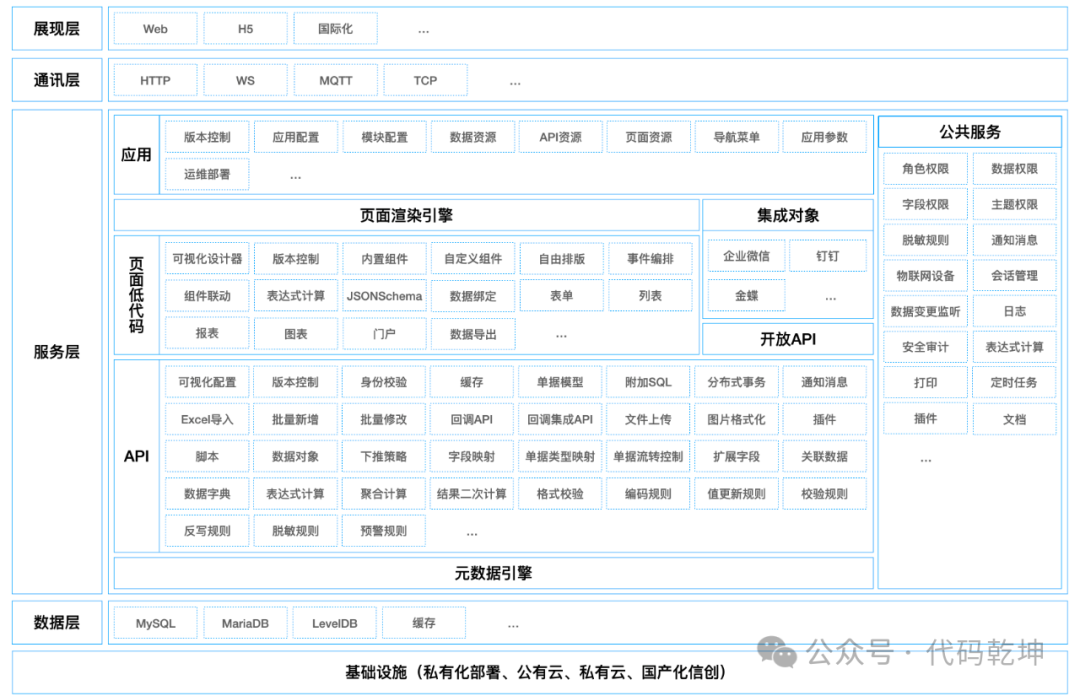Select the HTTP protocol box

(156, 81)
